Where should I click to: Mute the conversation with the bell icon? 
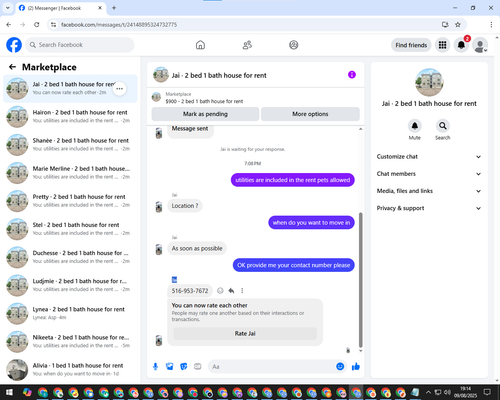point(415,126)
